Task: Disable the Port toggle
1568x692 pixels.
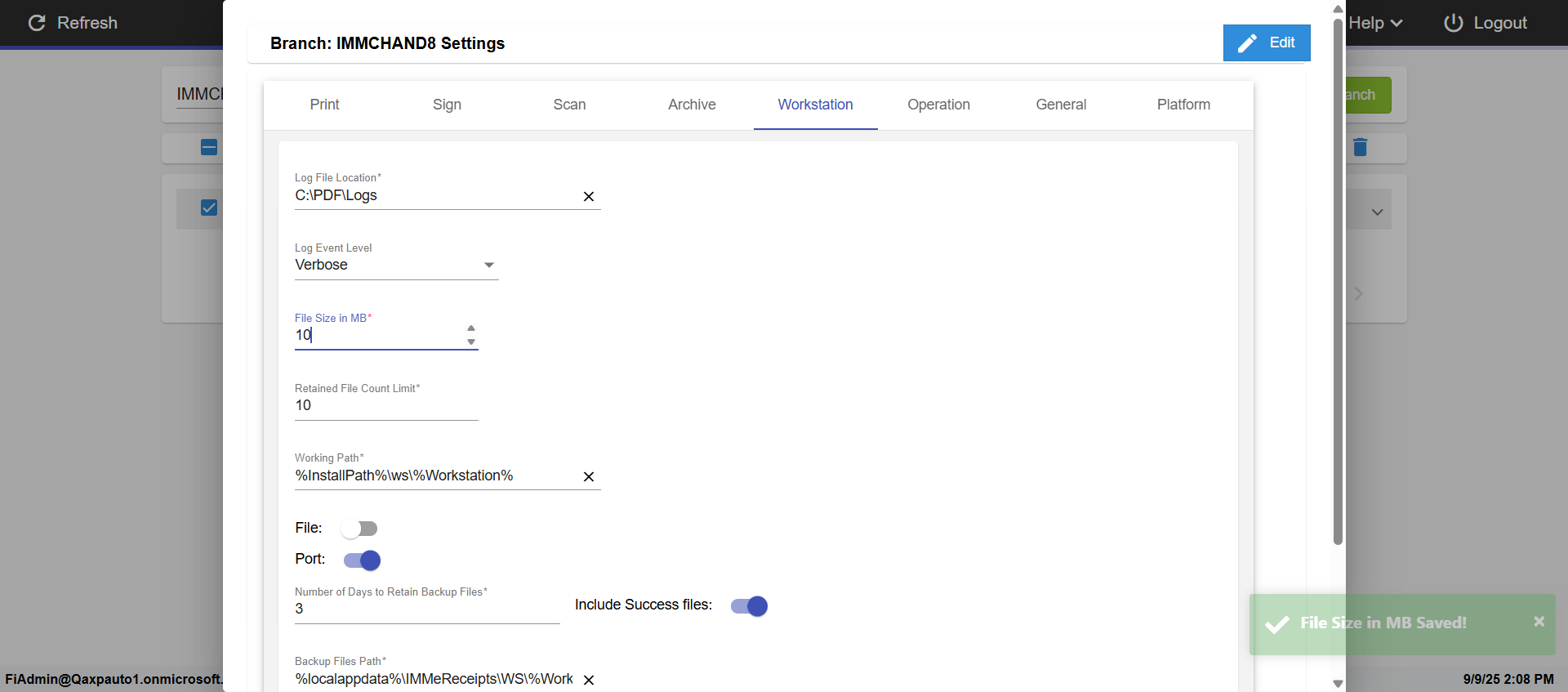Action: [362, 560]
